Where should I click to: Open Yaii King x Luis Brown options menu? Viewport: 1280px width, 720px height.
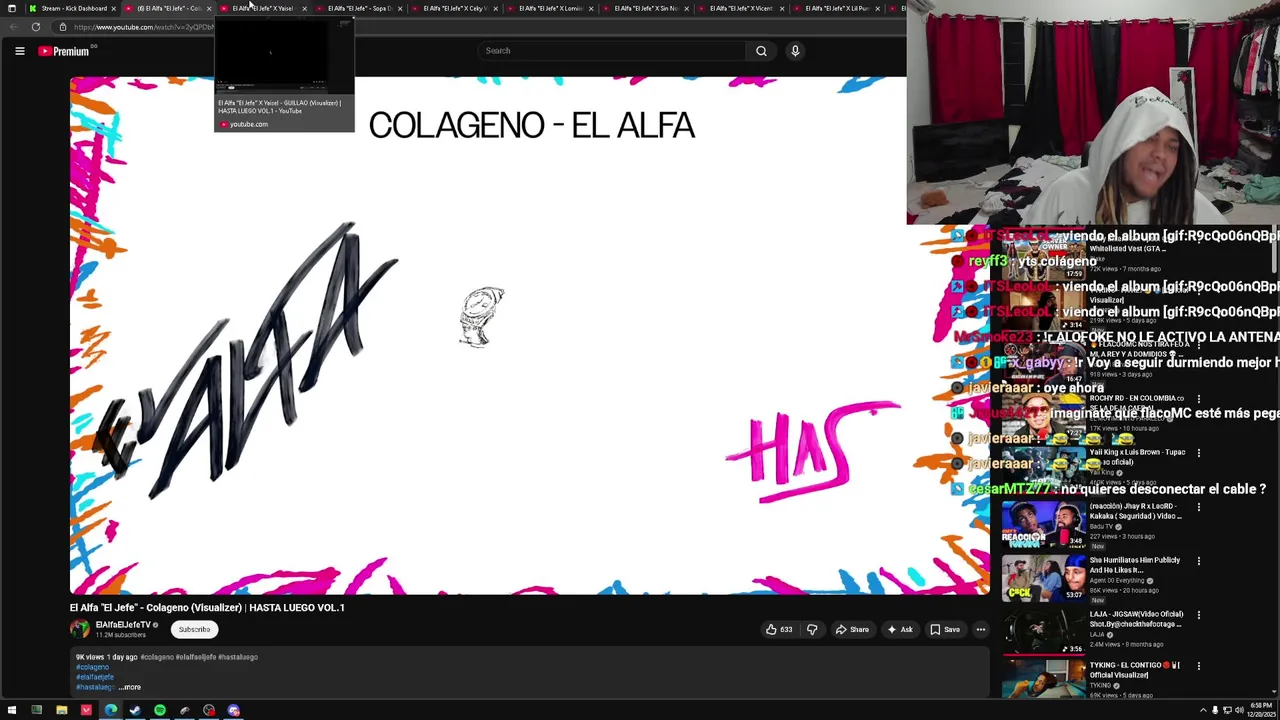tap(1199, 453)
